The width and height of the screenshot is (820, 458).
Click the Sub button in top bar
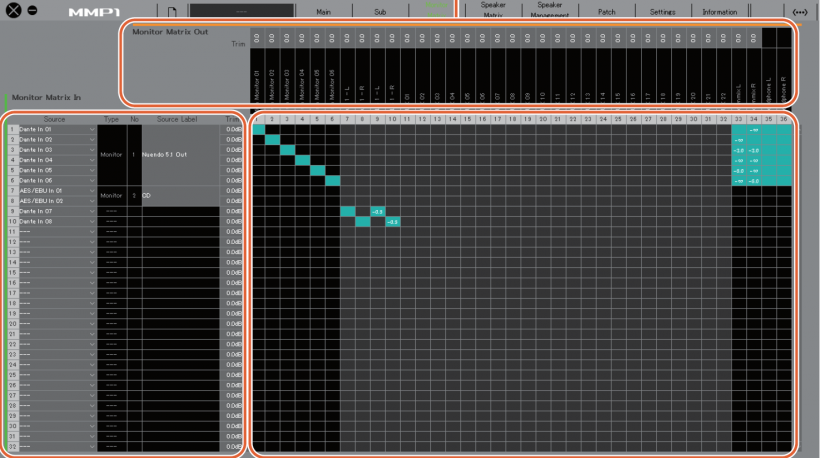pos(379,12)
